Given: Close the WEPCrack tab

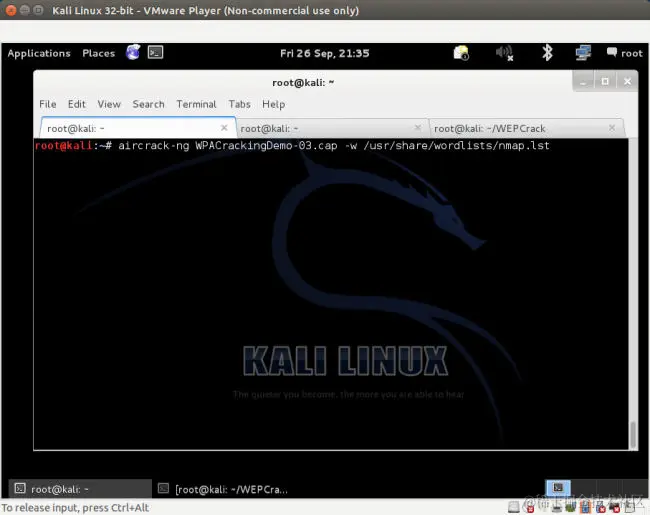Looking at the screenshot, I should 612,128.
